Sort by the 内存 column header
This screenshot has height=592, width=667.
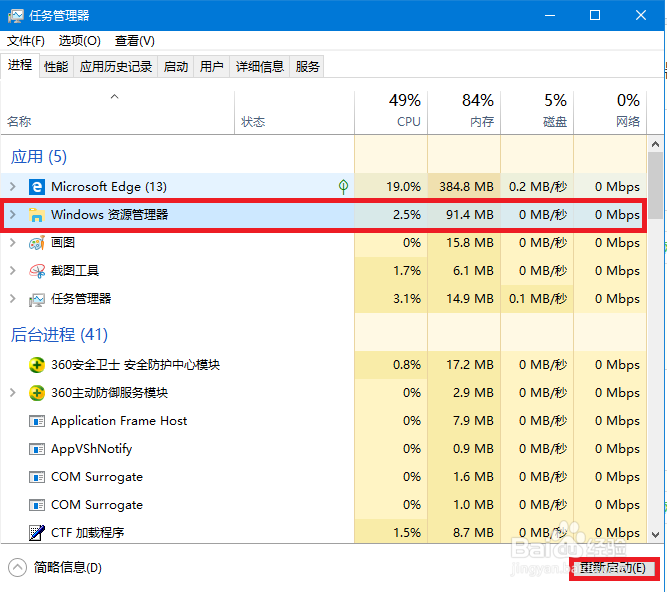pos(464,113)
